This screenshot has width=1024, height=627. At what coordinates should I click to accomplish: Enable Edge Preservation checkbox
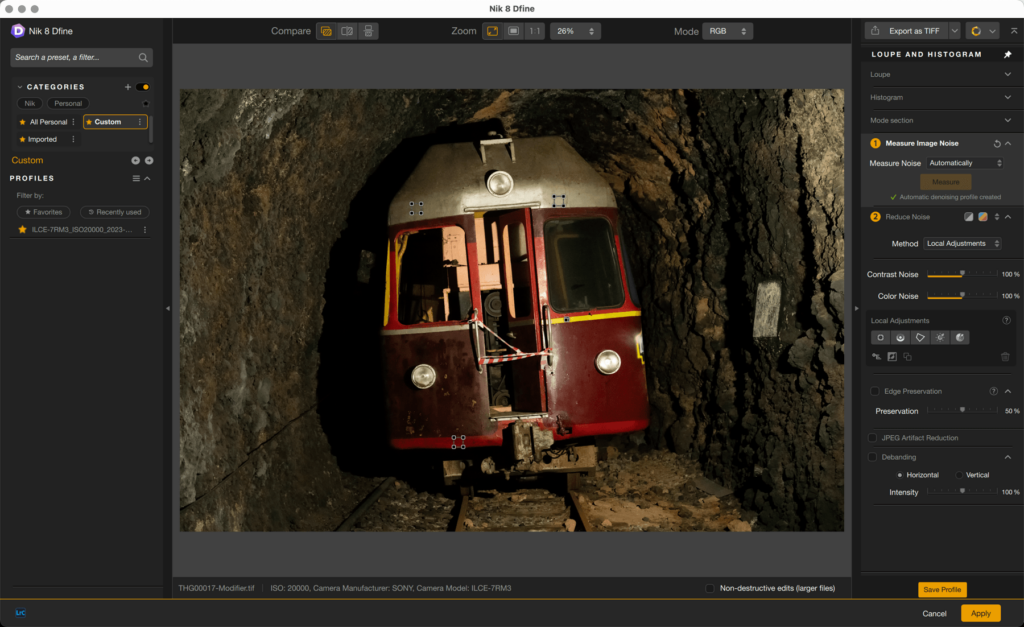874,391
